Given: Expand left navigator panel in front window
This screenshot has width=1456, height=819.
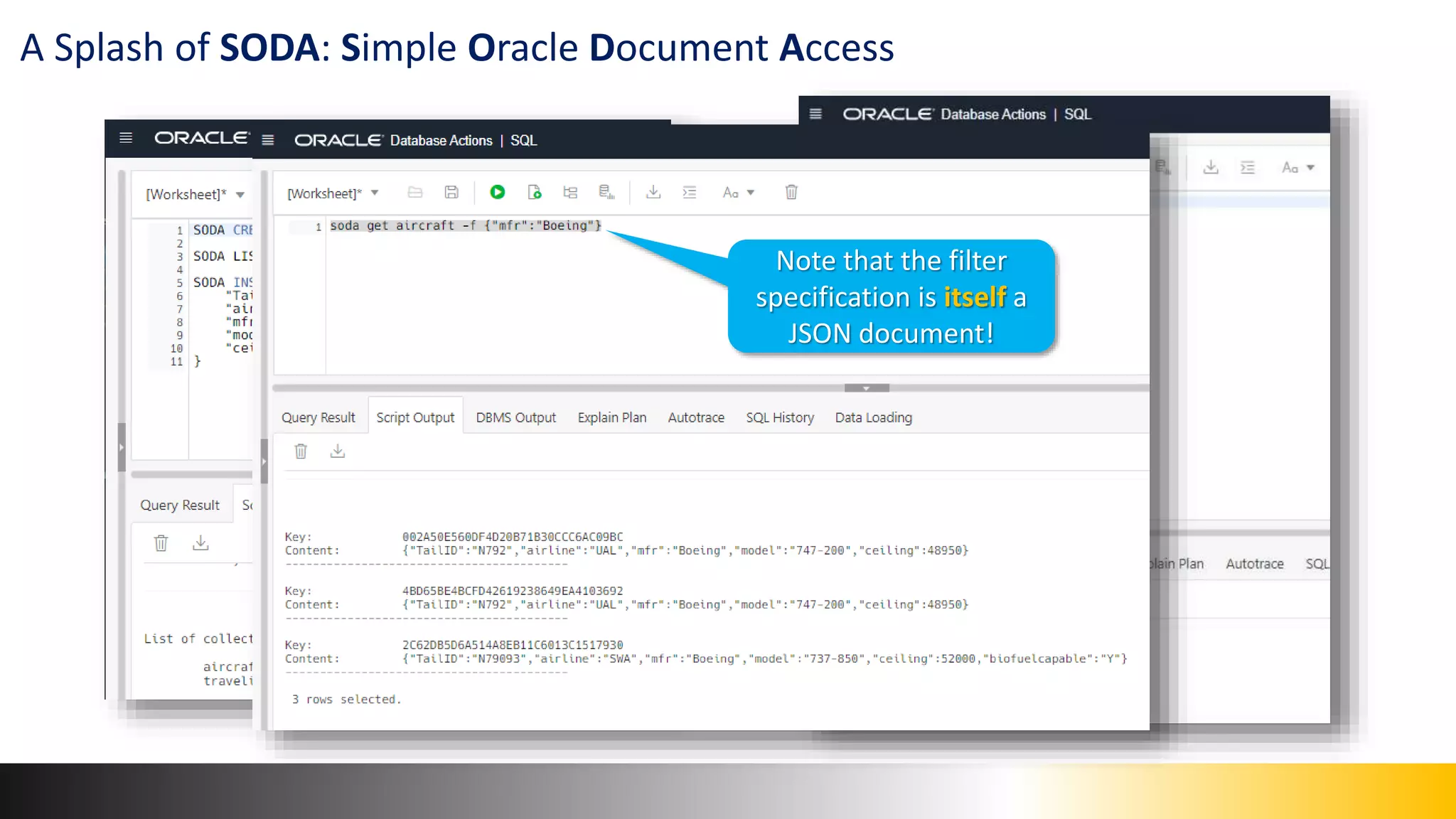Looking at the screenshot, I should pyautogui.click(x=264, y=461).
